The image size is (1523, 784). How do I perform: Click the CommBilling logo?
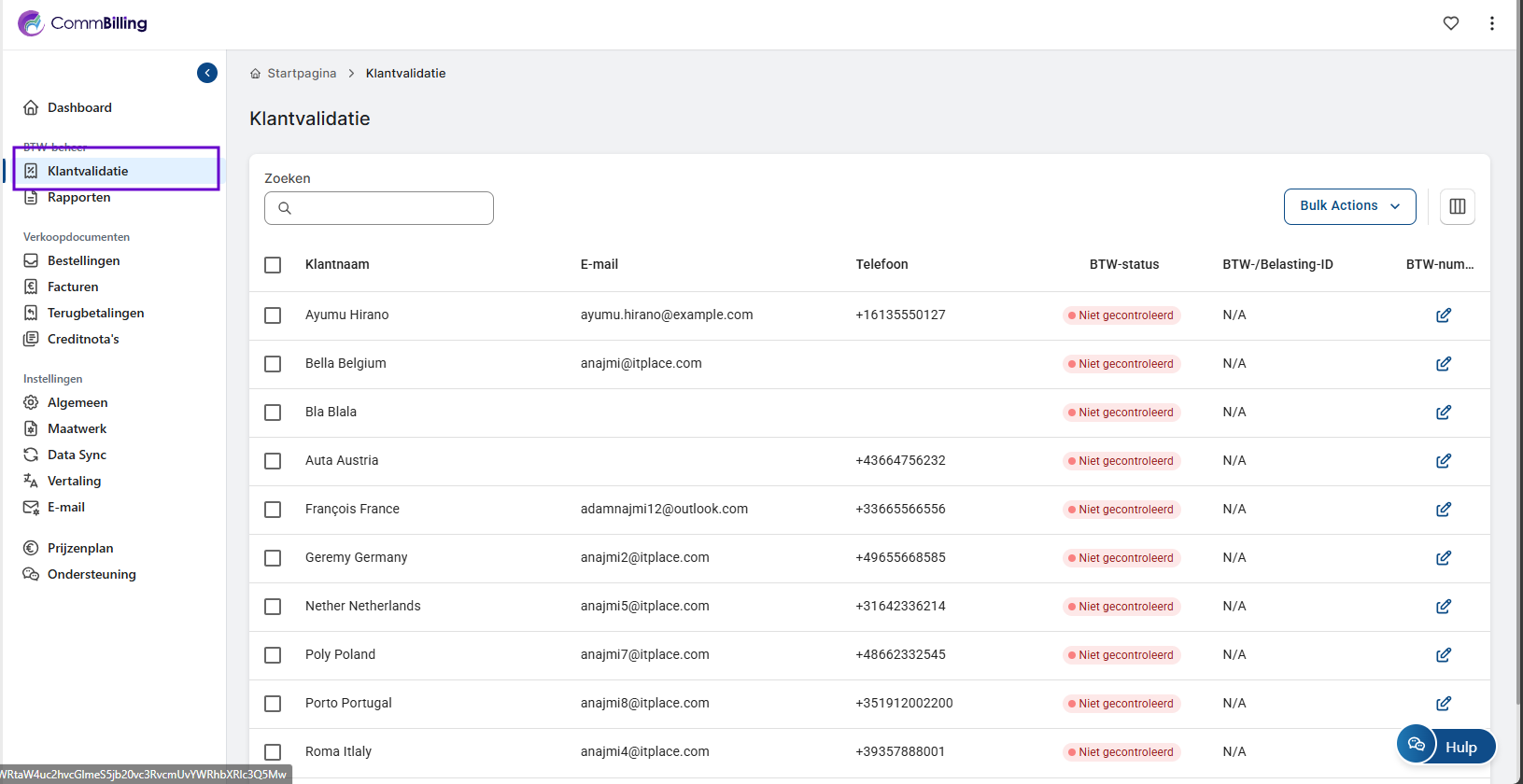coord(83,23)
